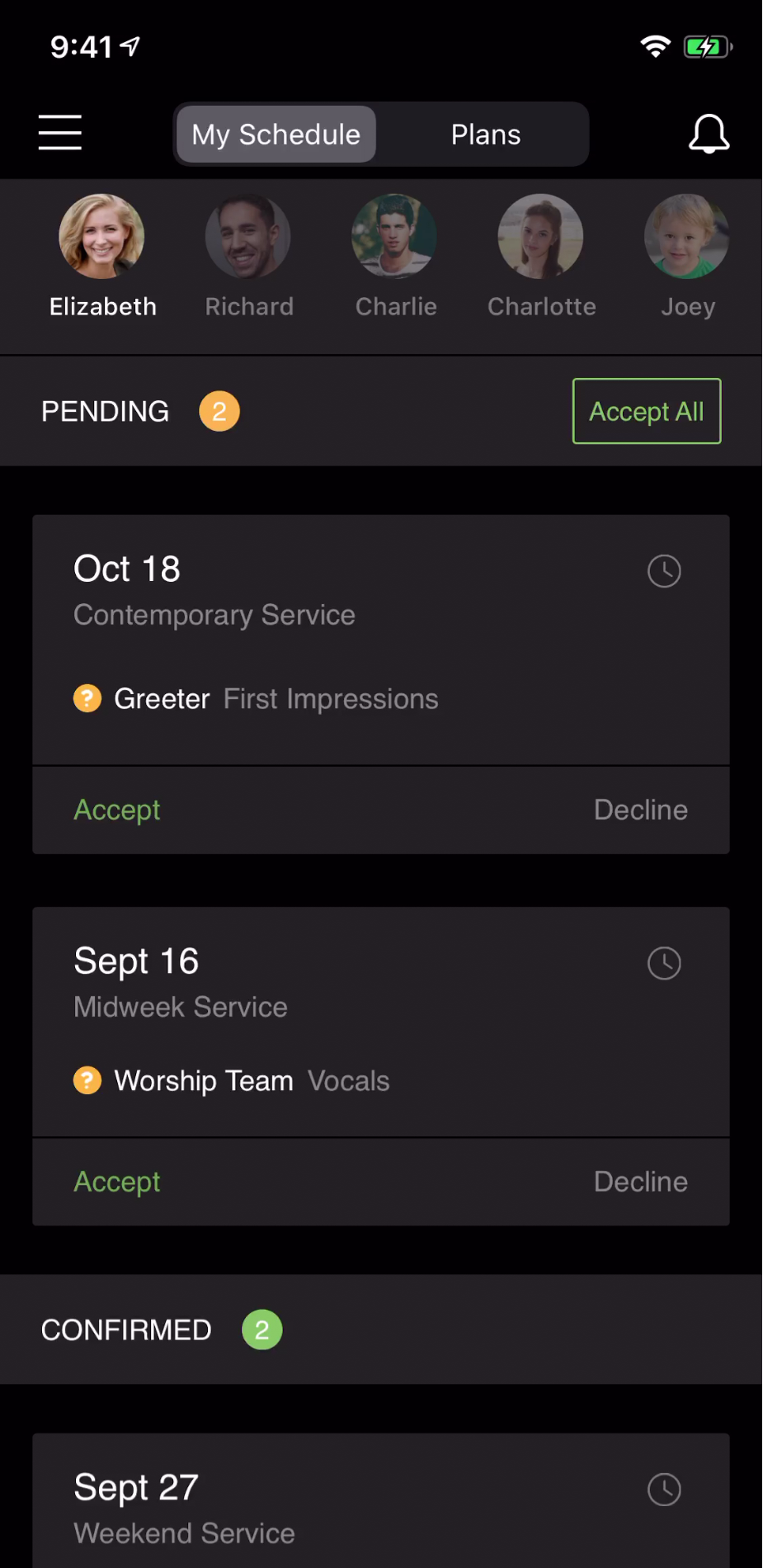The width and height of the screenshot is (763, 1568).
Task: Tap the orange pending count badge
Action: click(219, 411)
